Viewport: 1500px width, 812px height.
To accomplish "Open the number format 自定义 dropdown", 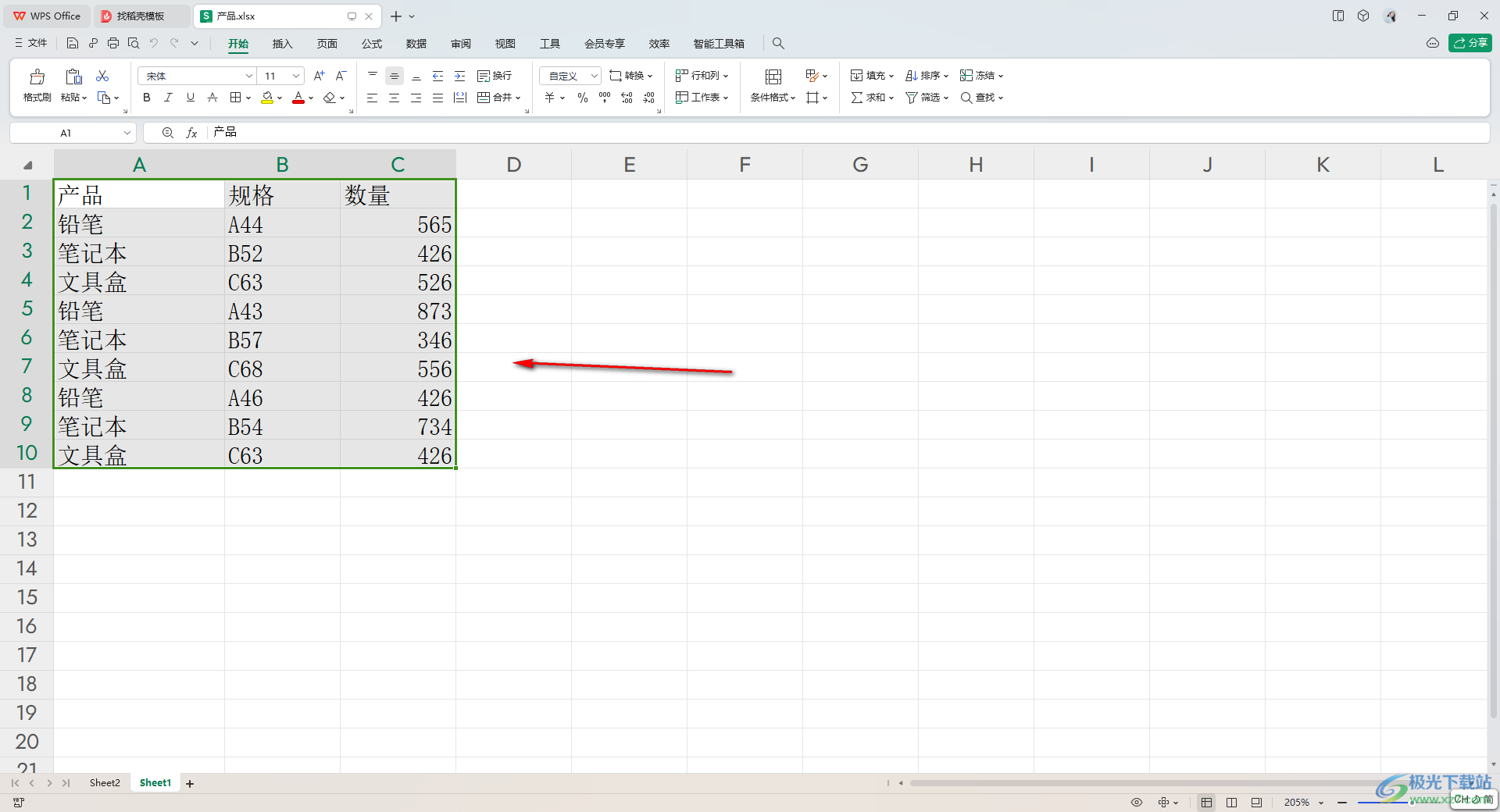I will 594,76.
